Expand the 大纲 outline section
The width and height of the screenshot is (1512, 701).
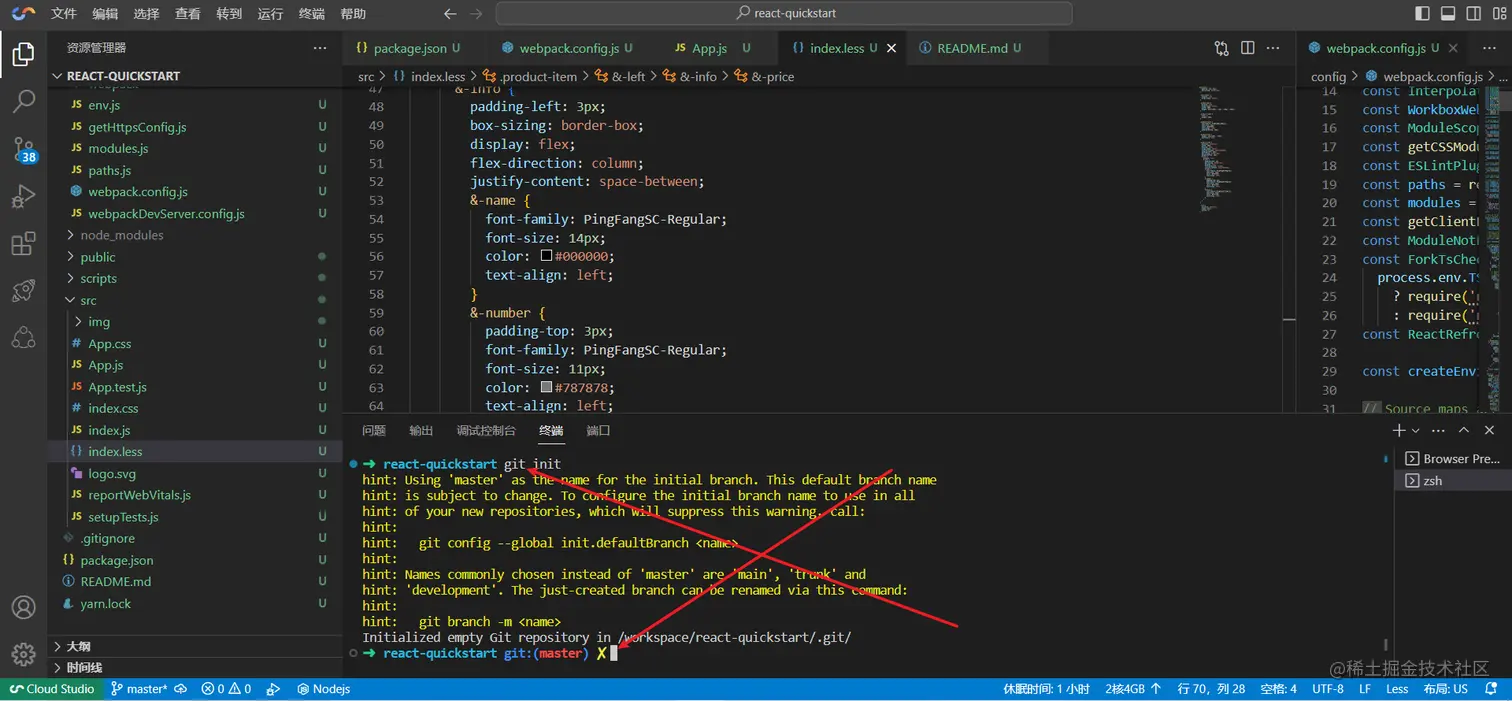[x=195, y=646]
